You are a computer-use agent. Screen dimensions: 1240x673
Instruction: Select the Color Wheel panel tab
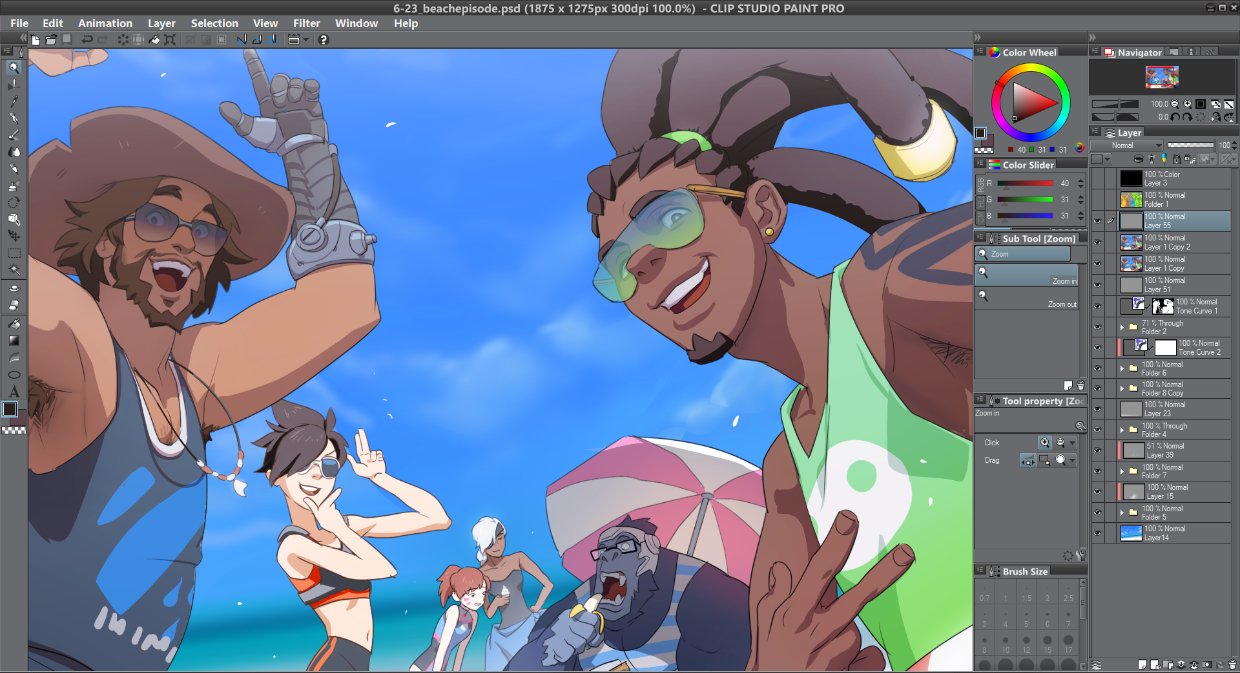[1022, 52]
